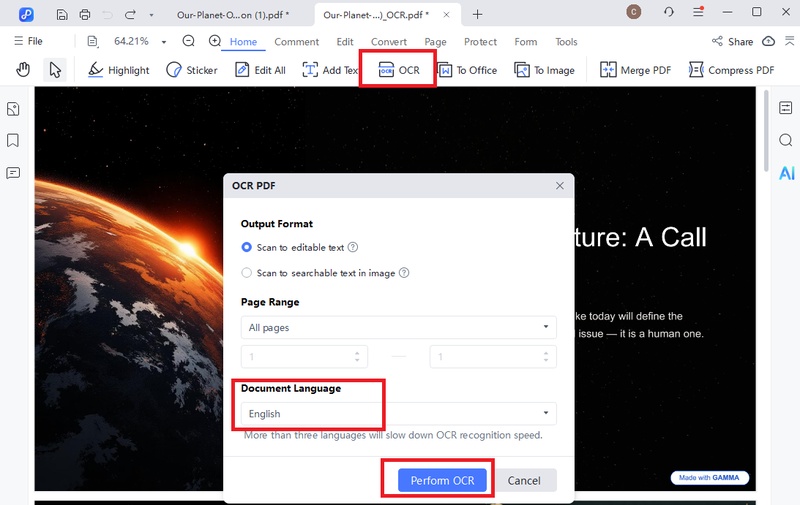Open the File menu
800x505 pixels.
point(28,41)
